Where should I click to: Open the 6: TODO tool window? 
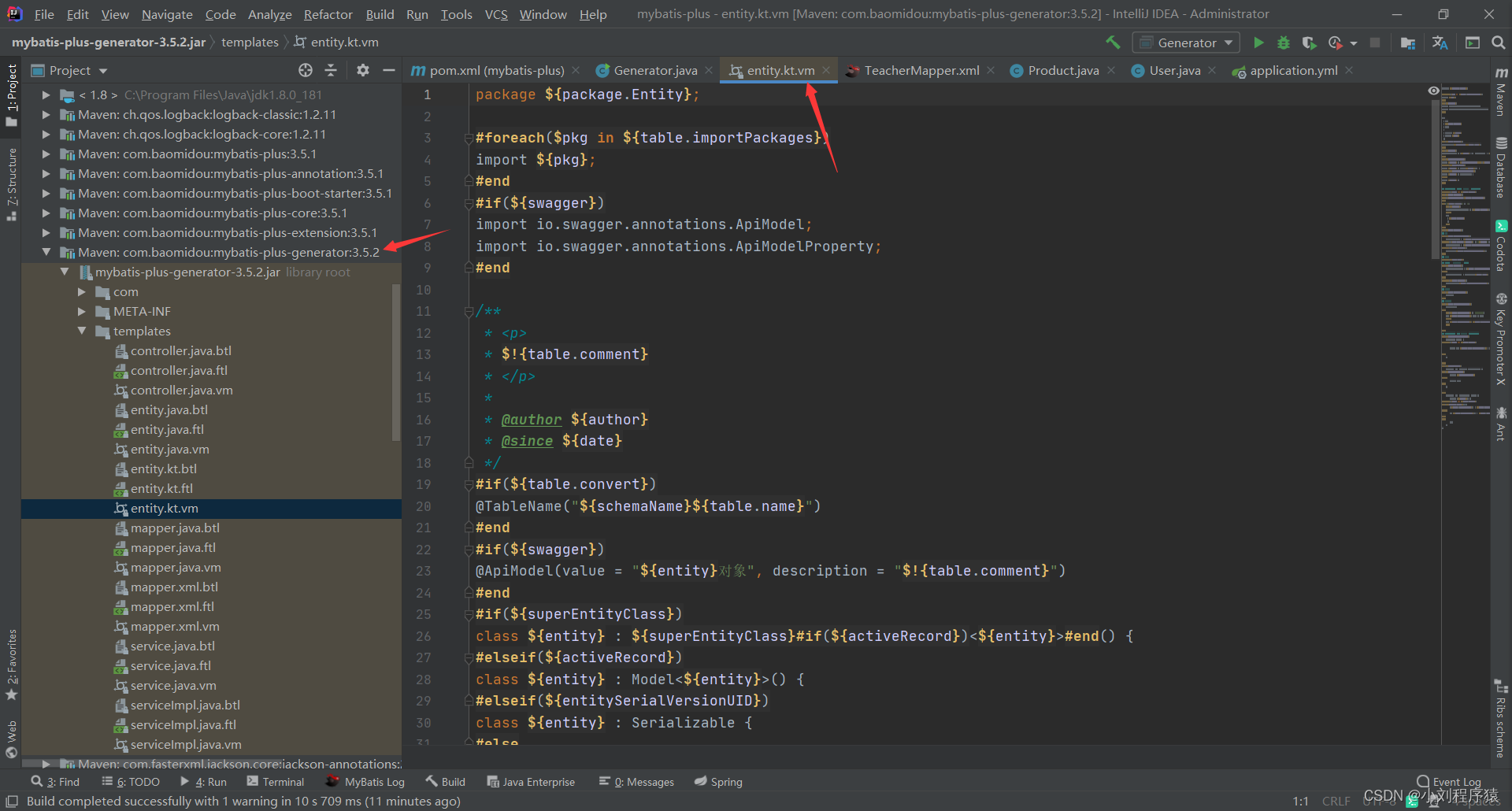pyautogui.click(x=131, y=782)
